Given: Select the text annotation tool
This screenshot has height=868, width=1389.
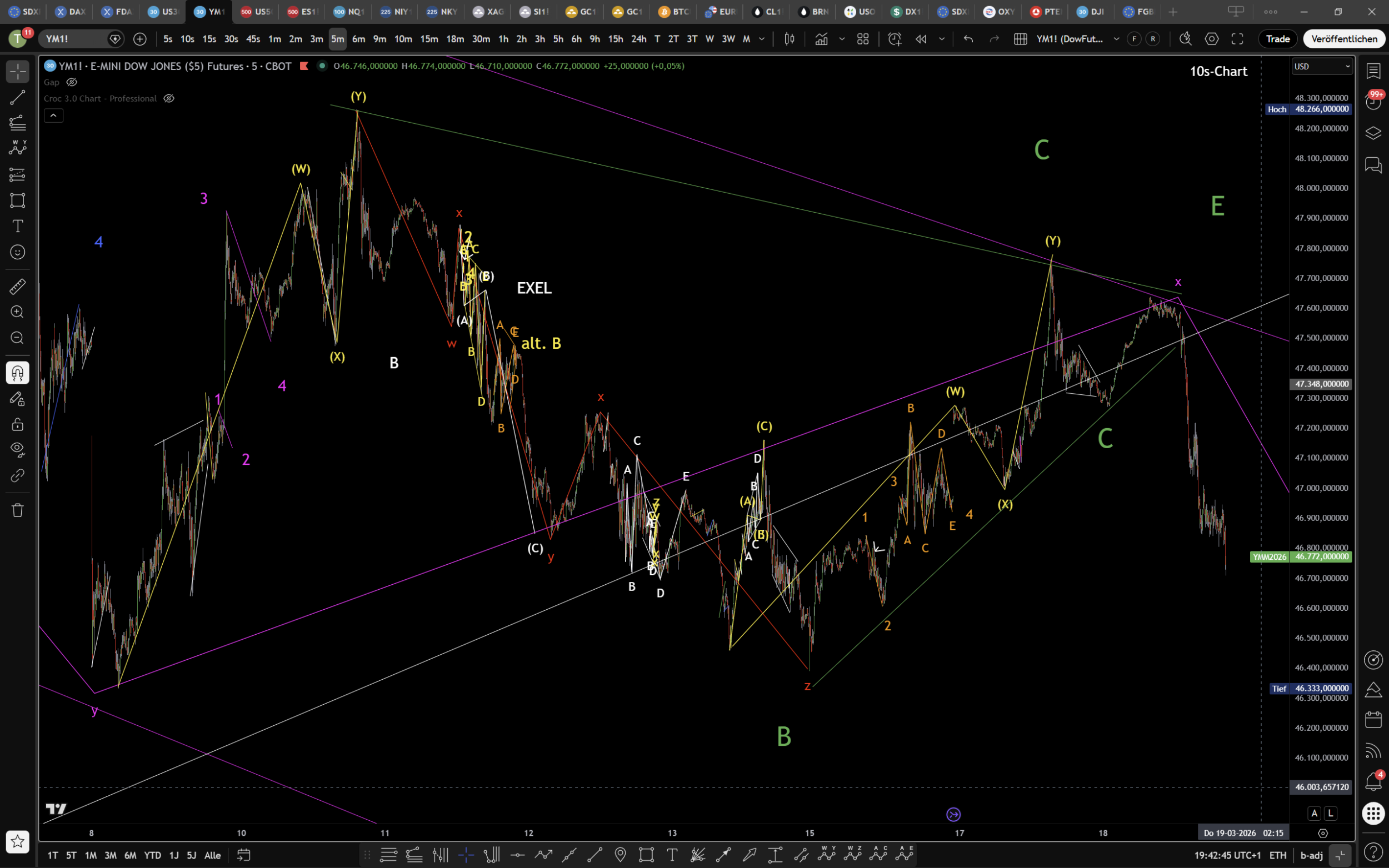Looking at the screenshot, I should (x=17, y=226).
